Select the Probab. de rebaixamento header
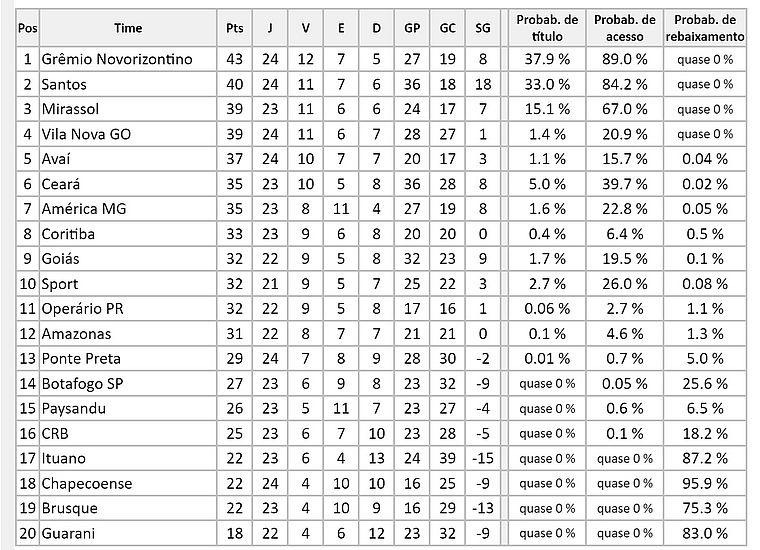760x550 pixels. coord(705,28)
